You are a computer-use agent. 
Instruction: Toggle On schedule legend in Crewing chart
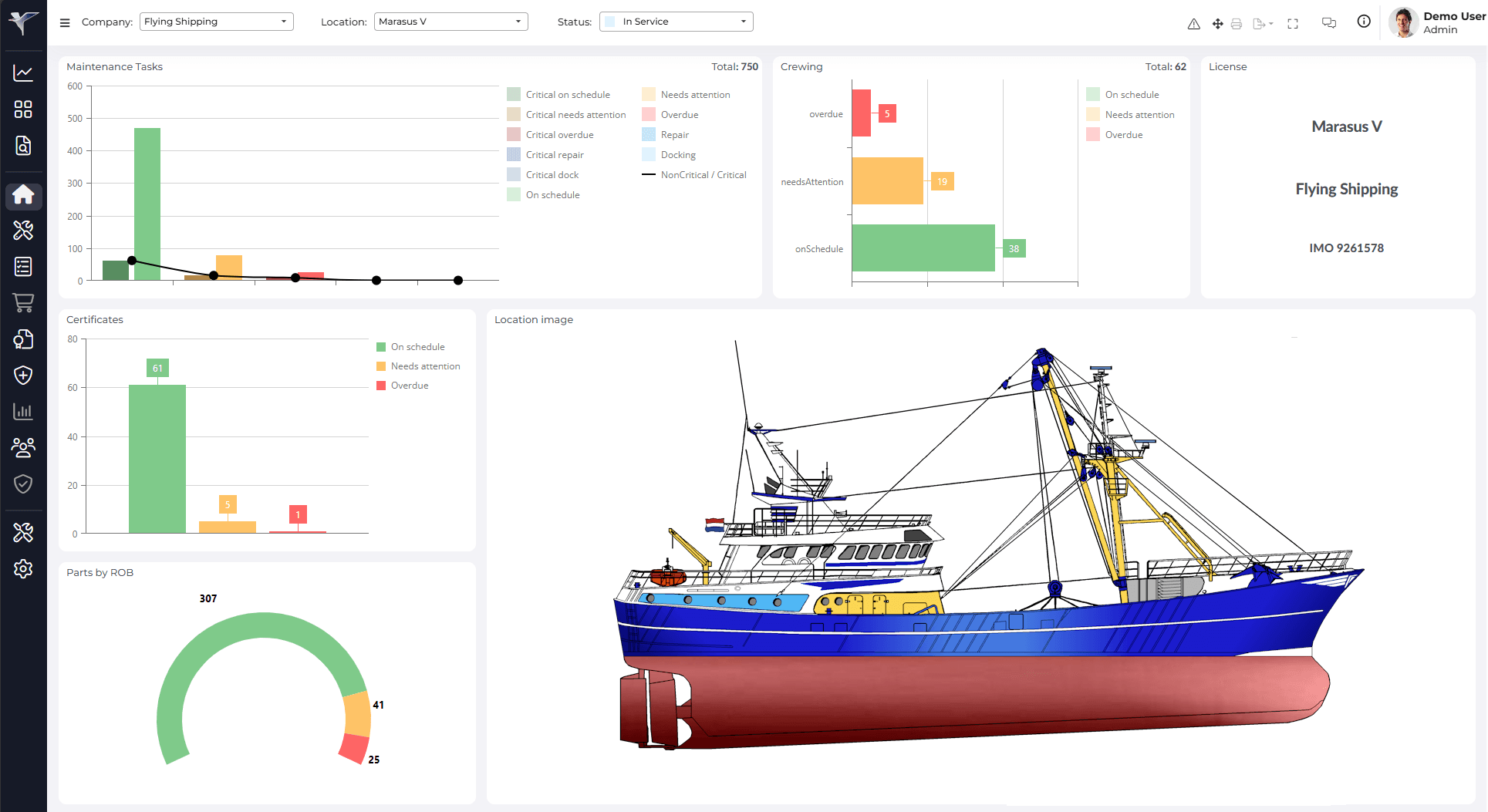[1122, 95]
